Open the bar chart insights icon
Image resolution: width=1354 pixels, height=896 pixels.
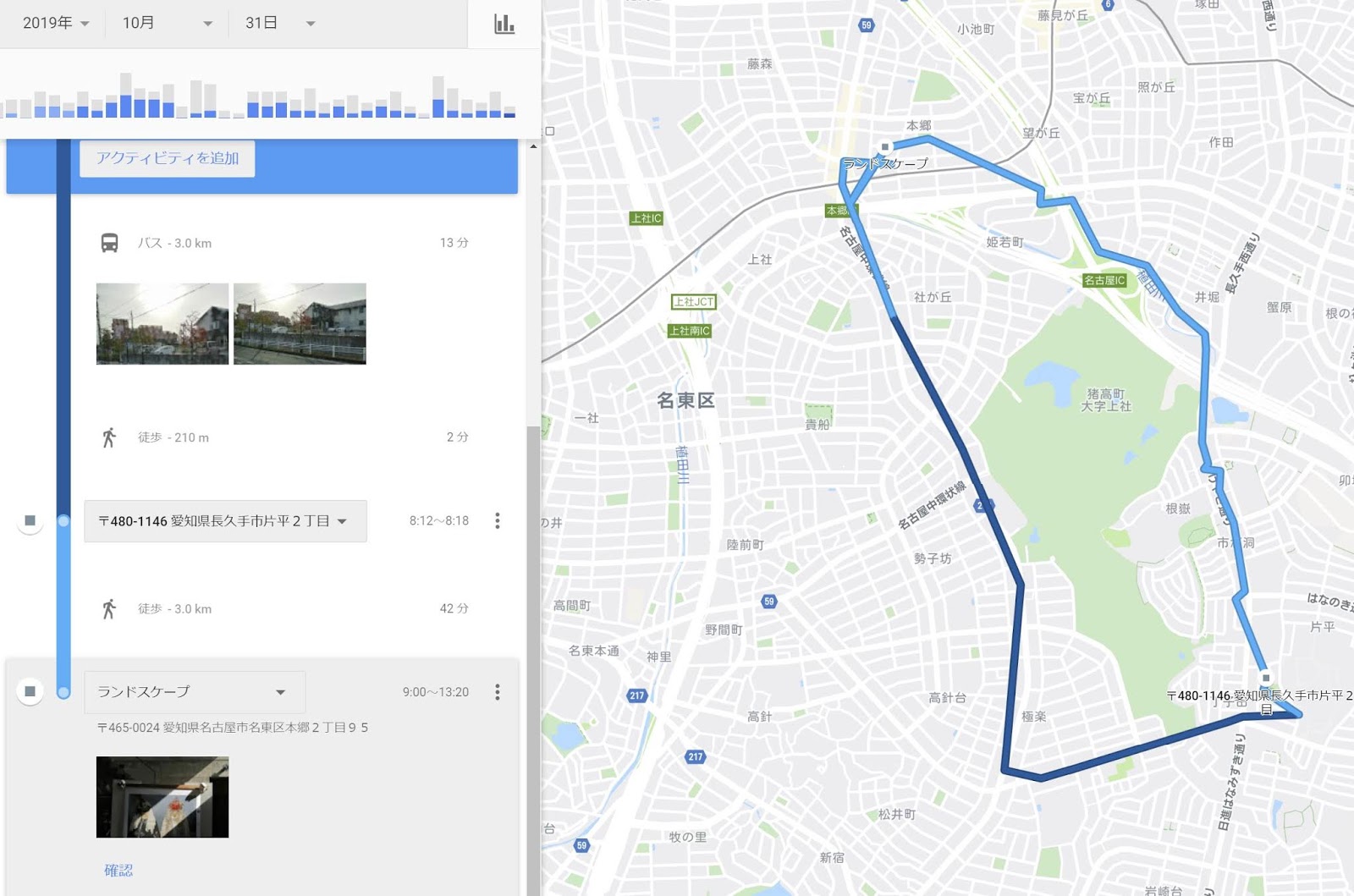504,24
